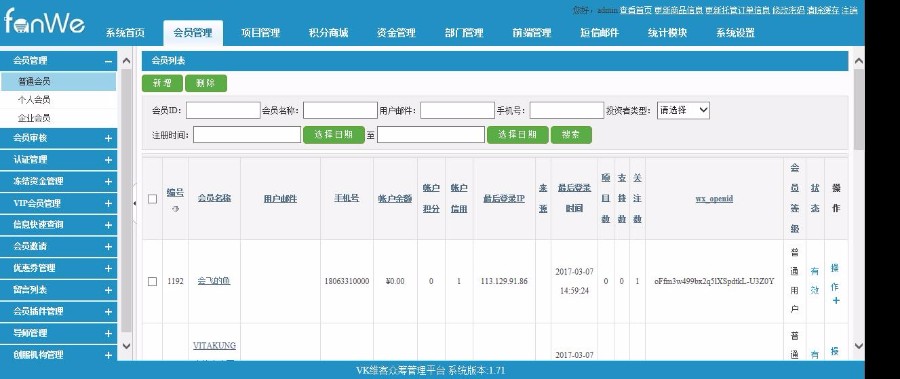Expand the VIP会员管理 section

point(108,203)
